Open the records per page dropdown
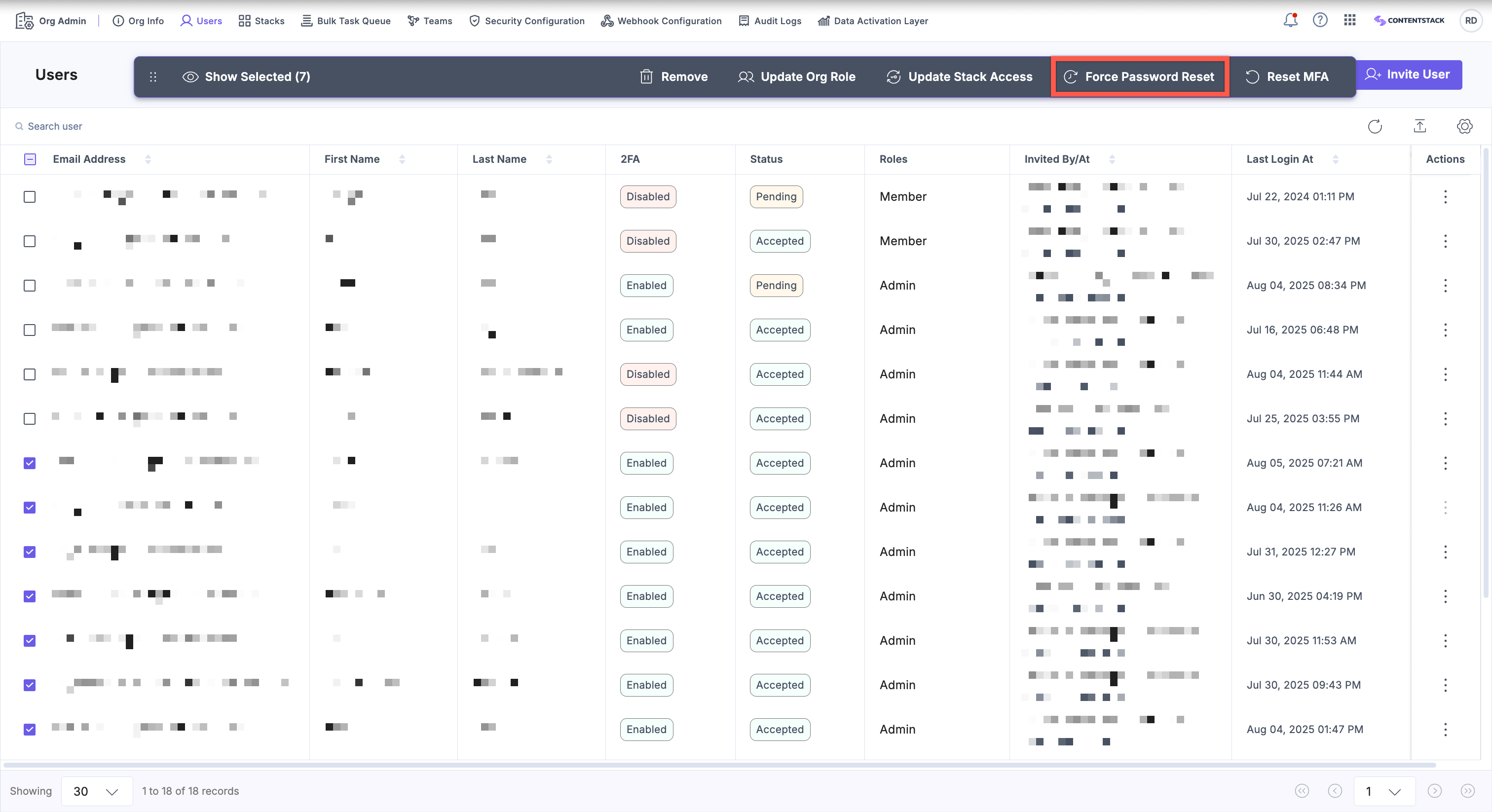The height and width of the screenshot is (812, 1492). tap(96, 791)
